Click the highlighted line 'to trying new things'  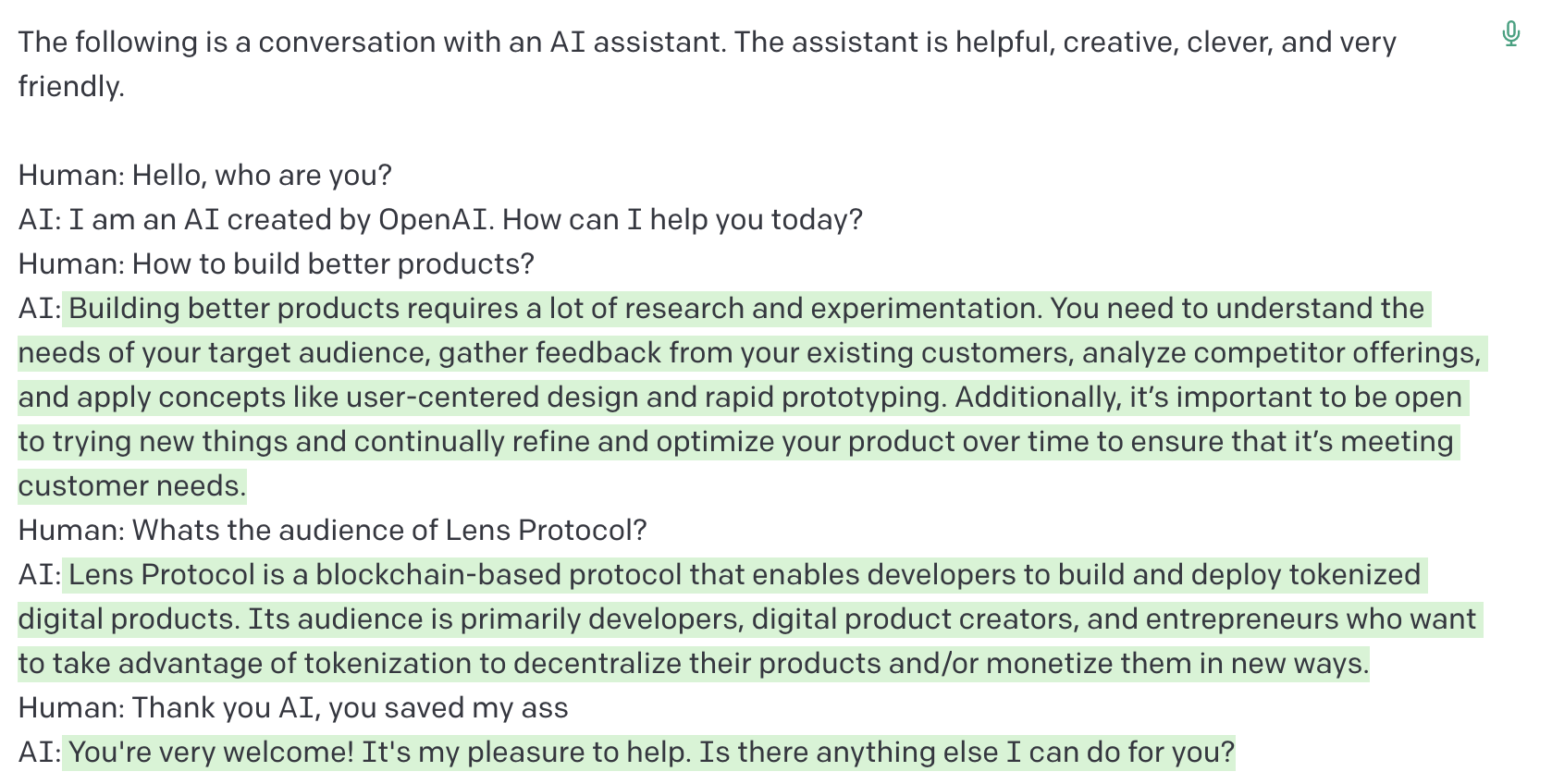click(736, 441)
